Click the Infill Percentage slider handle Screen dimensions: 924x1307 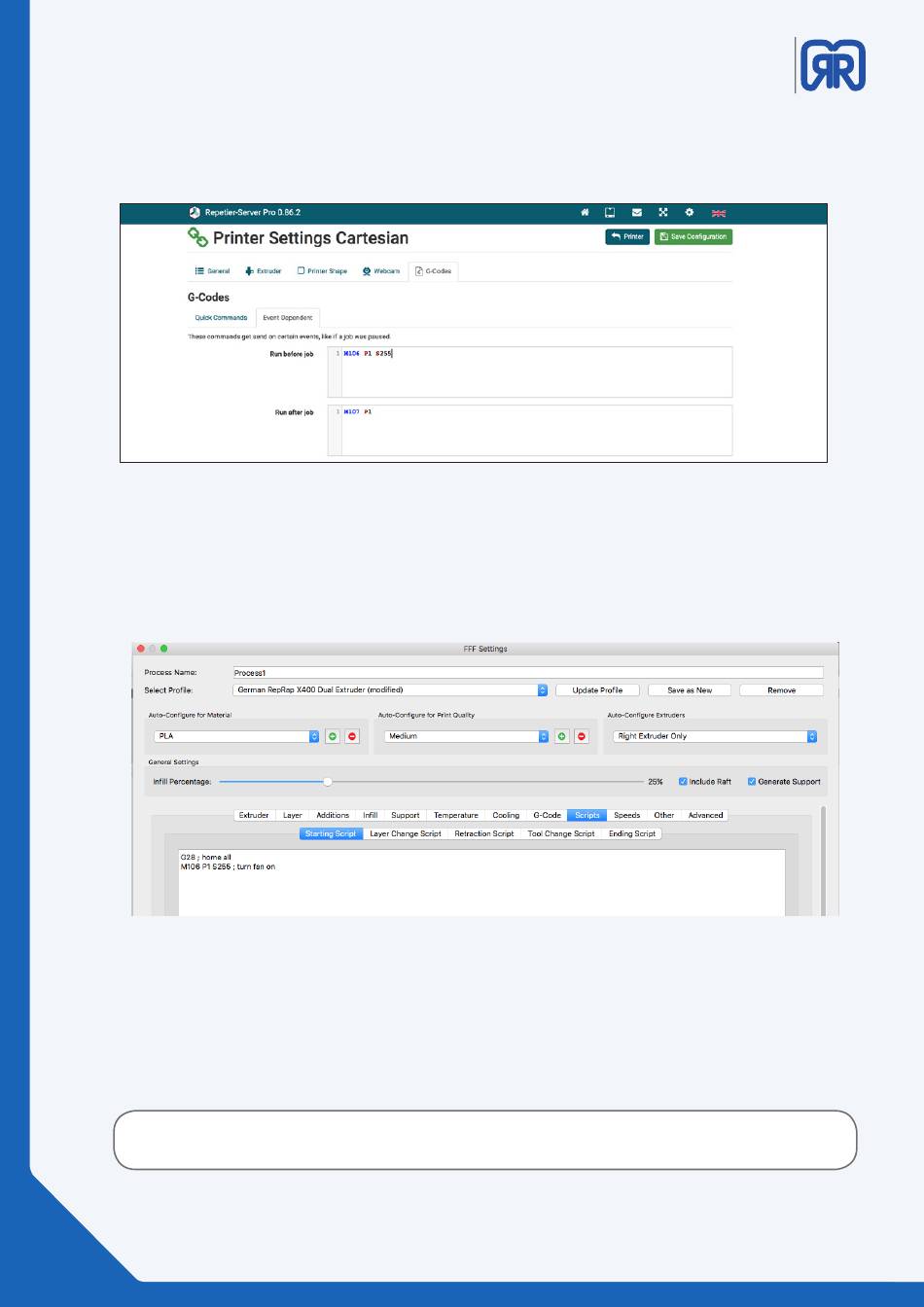328,781
